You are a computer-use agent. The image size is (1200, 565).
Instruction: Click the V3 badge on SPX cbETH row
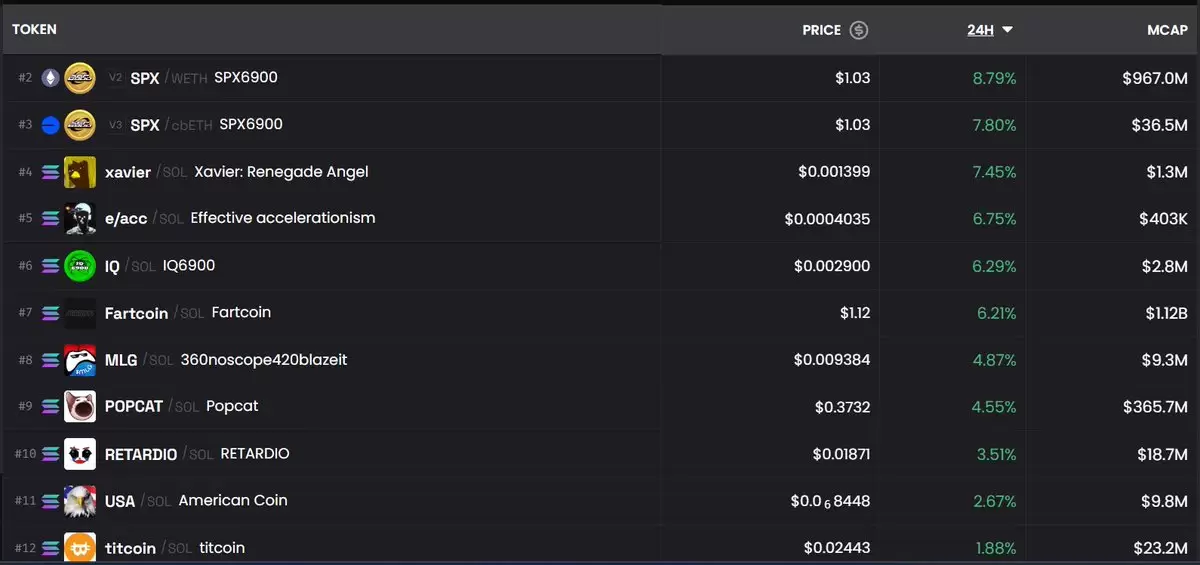pyautogui.click(x=116, y=125)
